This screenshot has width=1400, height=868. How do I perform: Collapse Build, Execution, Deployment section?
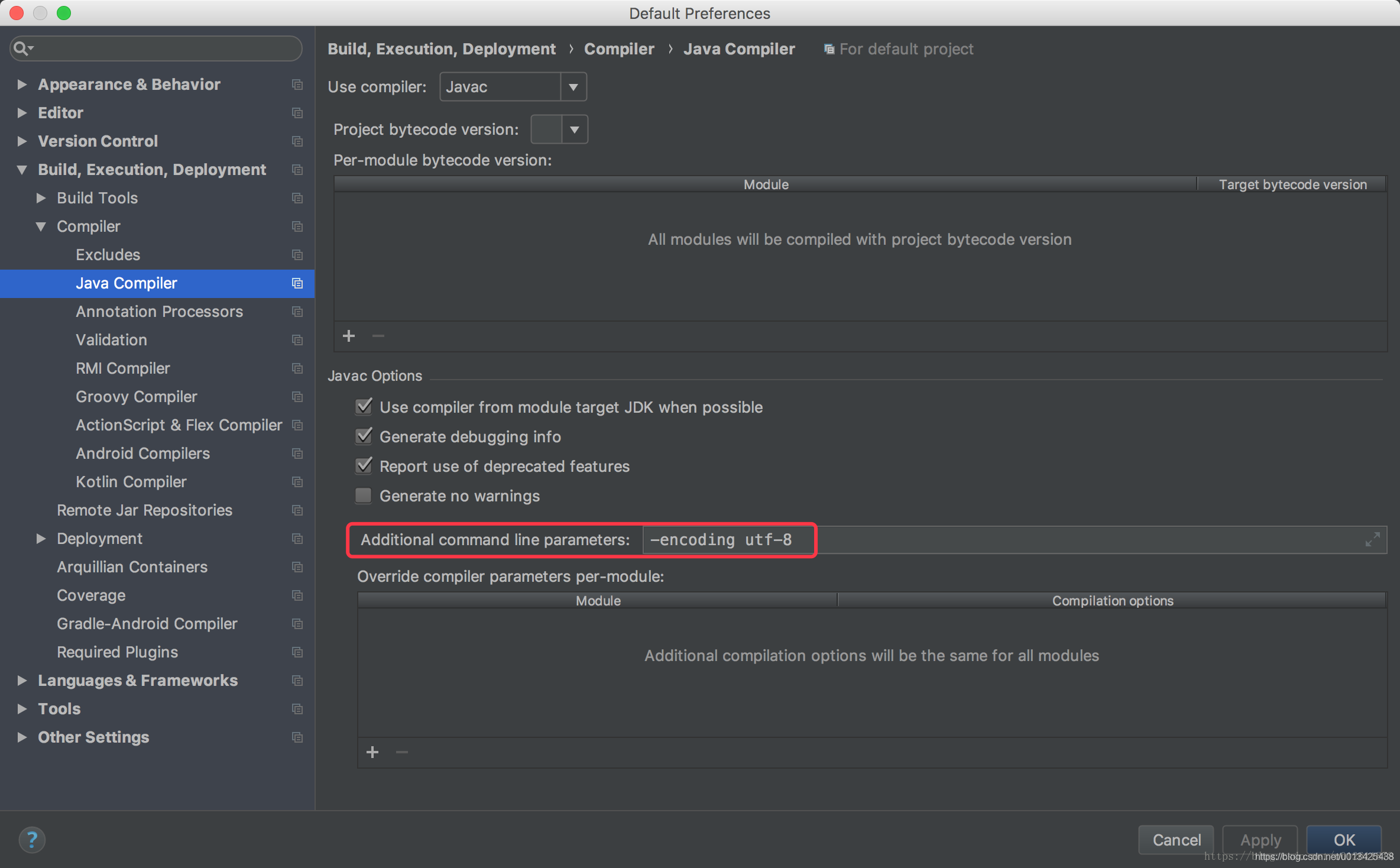(22, 170)
